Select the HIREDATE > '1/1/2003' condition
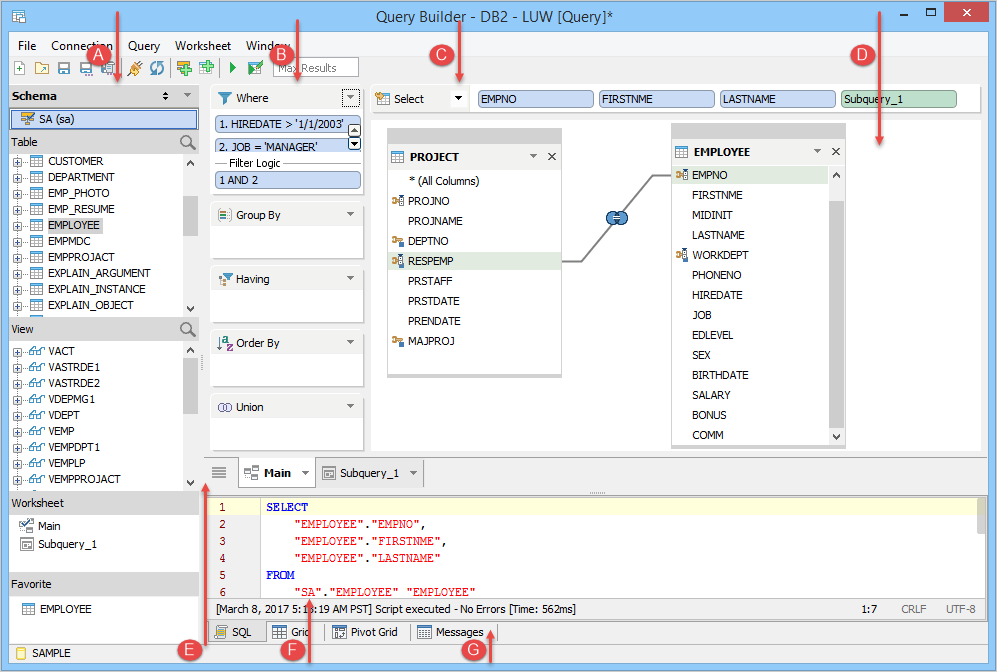Screen dimensions: 997x672 tap(287, 125)
